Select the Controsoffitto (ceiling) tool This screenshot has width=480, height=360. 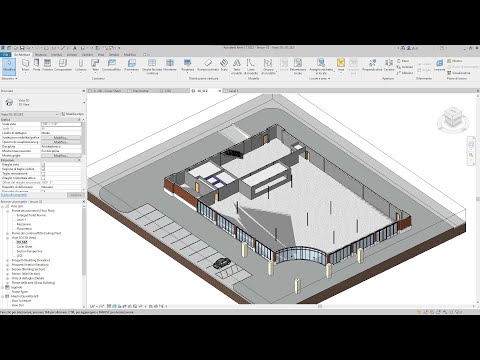(112, 65)
